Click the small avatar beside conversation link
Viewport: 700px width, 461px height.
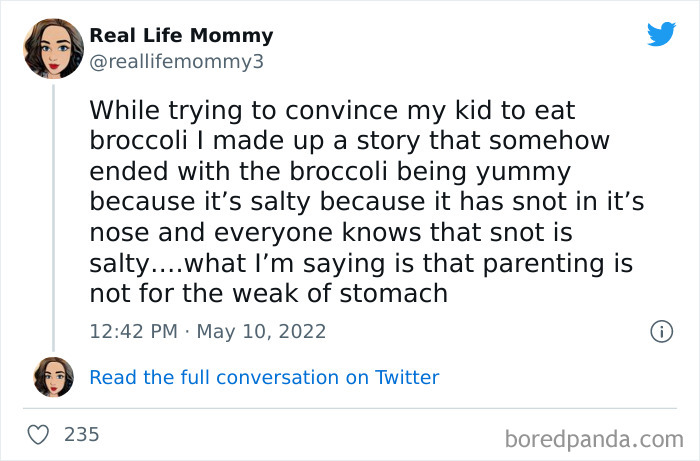point(53,377)
